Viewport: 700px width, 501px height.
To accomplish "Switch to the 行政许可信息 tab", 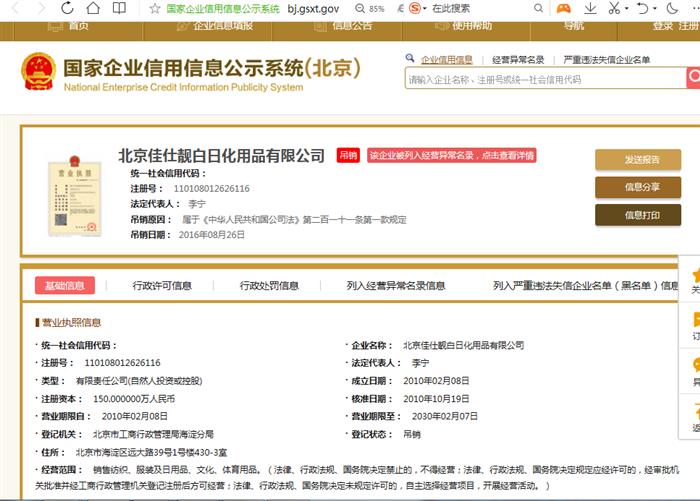I will [x=162, y=285].
